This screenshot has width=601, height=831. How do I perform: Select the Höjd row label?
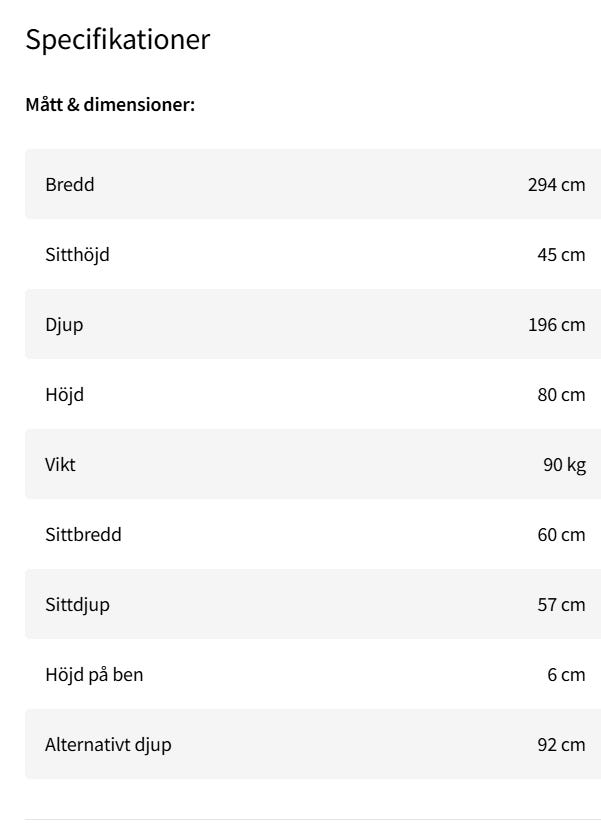coord(64,394)
